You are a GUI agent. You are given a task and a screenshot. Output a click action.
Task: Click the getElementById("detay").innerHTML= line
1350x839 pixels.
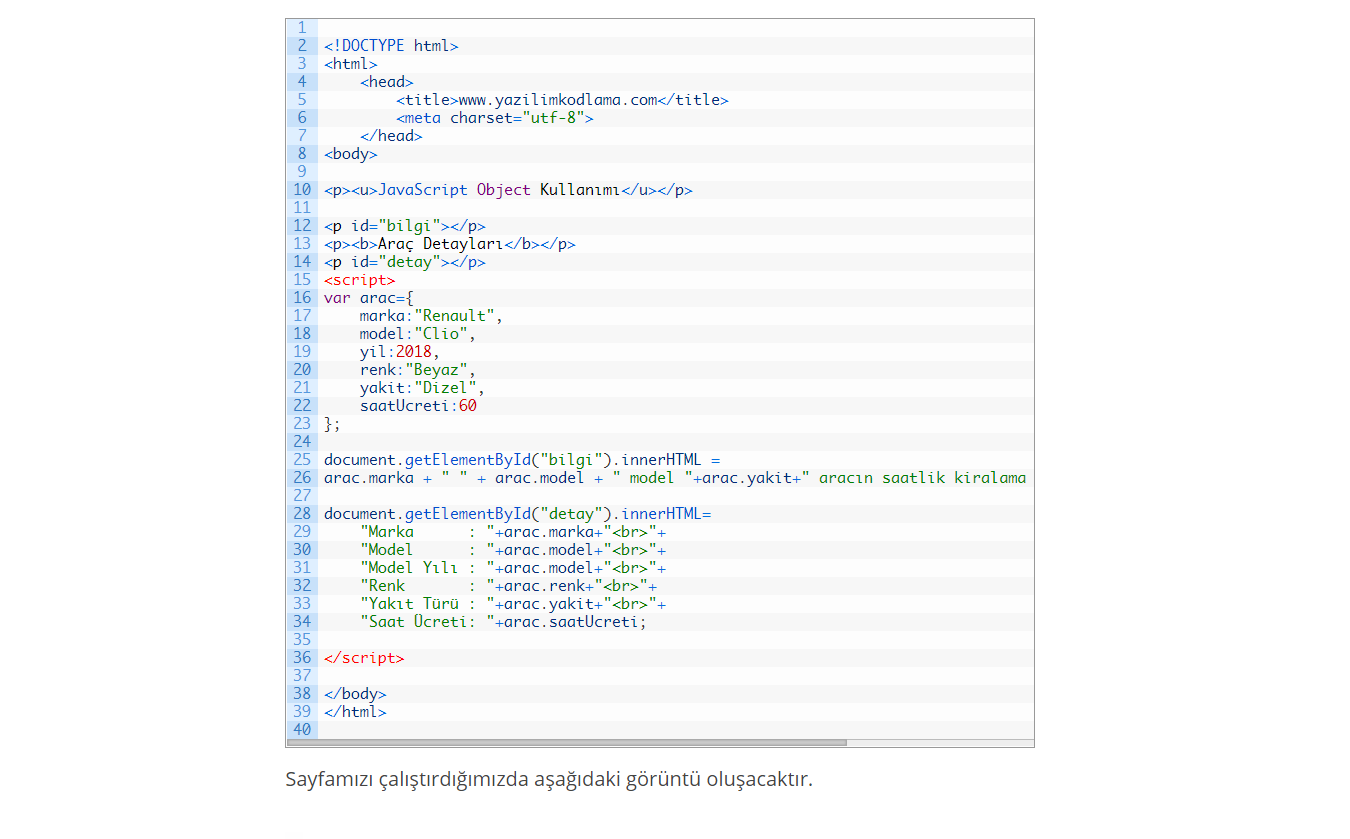(x=517, y=514)
